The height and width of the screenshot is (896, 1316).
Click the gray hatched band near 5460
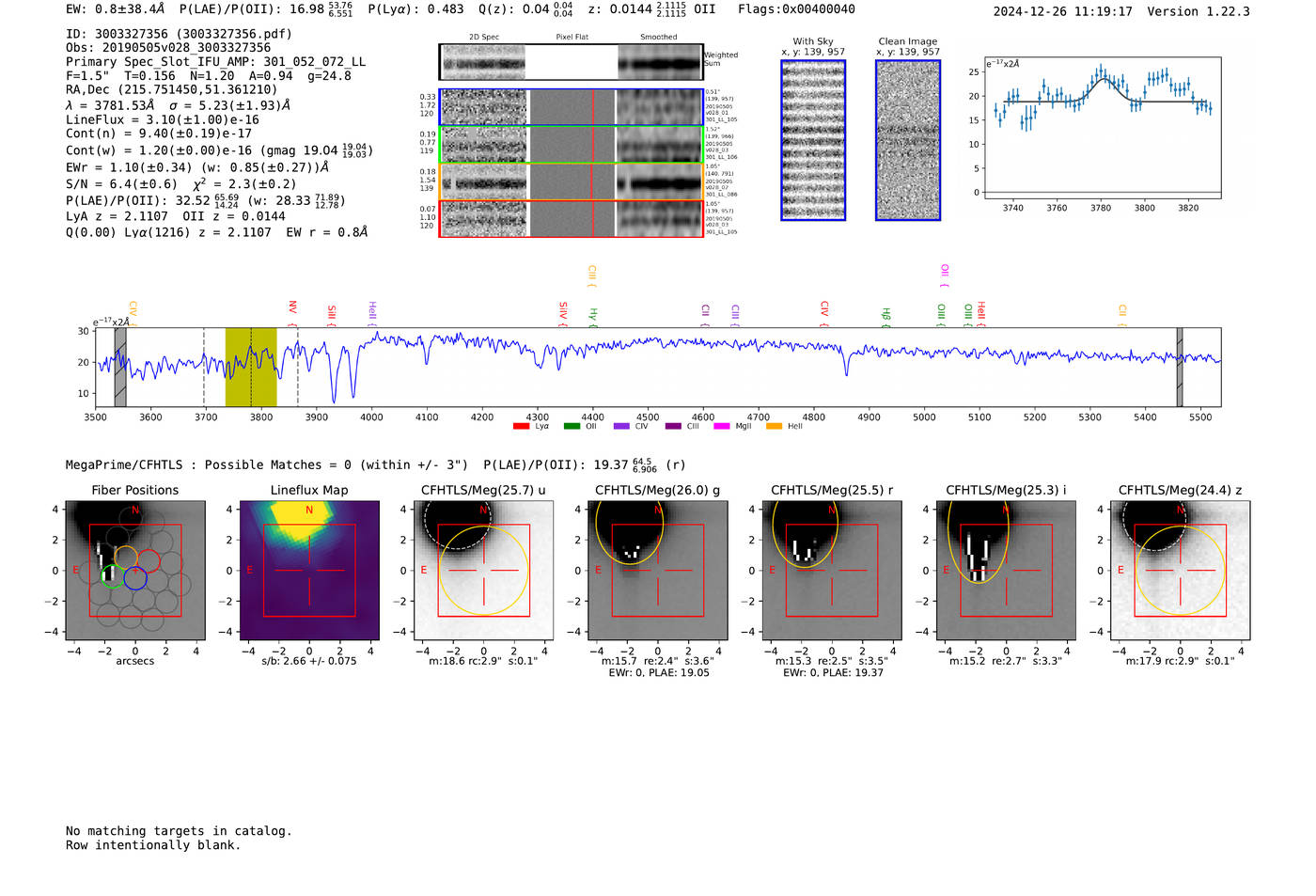pos(1180,367)
